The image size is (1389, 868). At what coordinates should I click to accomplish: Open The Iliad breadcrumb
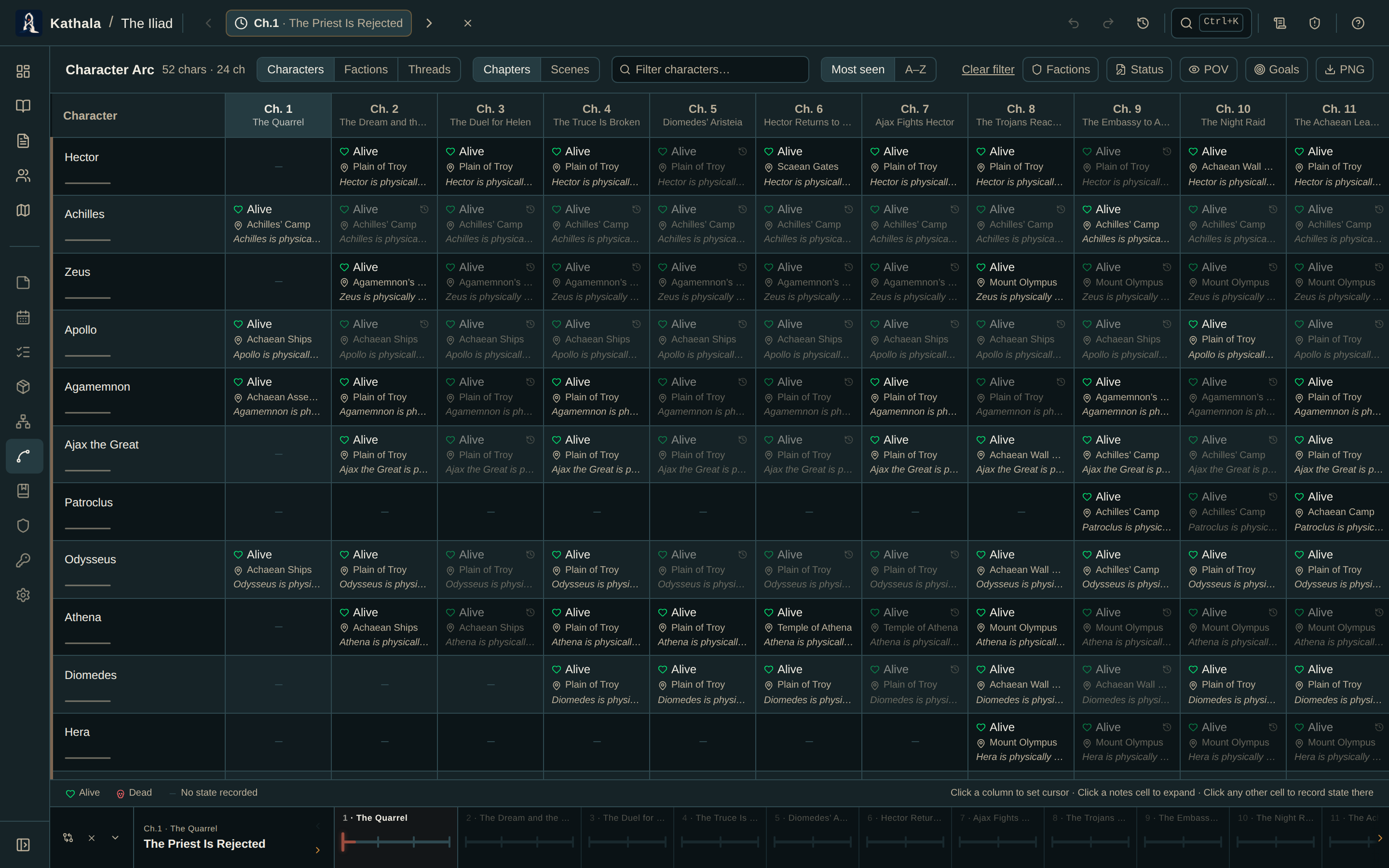pos(146,24)
